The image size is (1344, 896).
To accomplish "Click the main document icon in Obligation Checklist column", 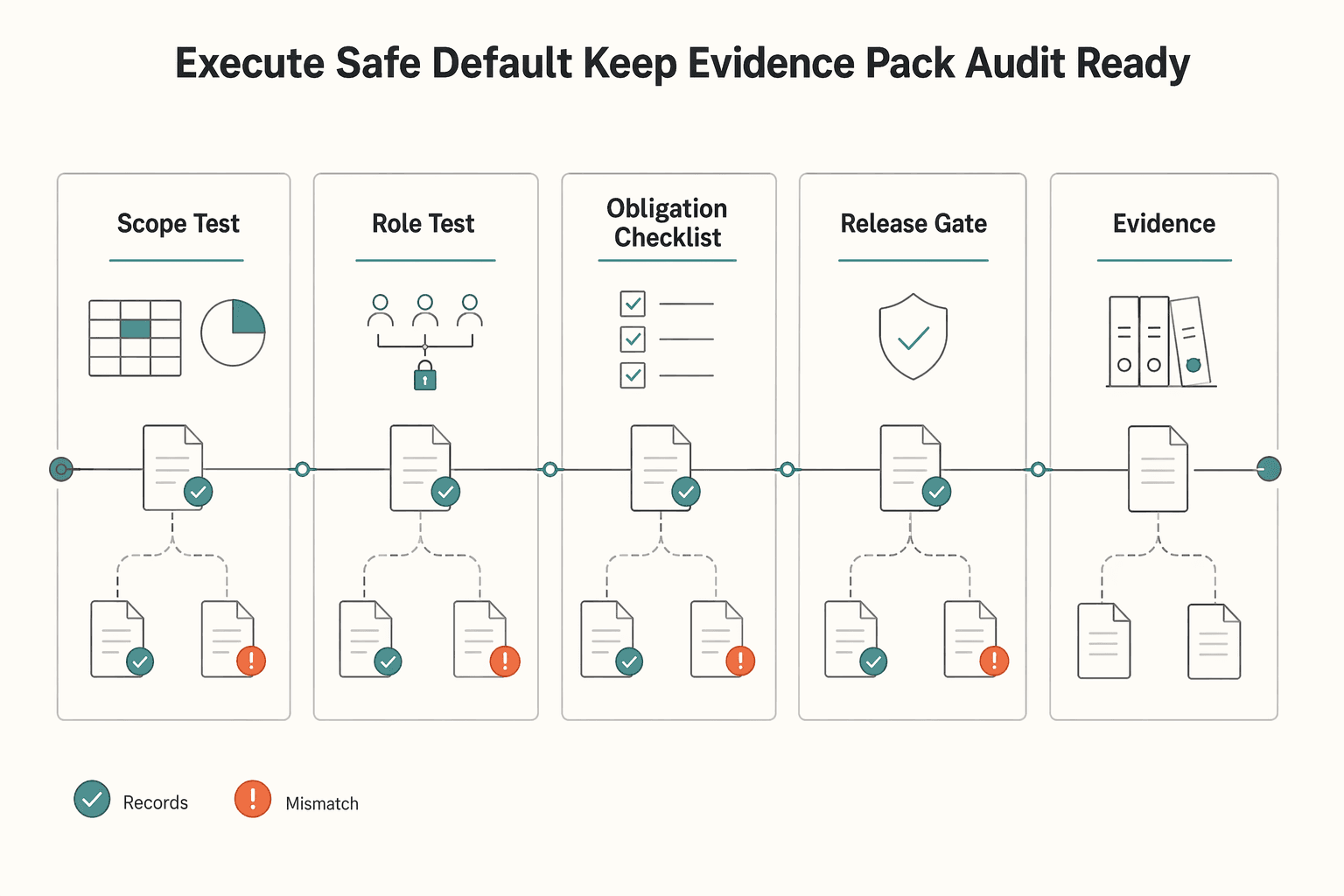I will point(666,467).
